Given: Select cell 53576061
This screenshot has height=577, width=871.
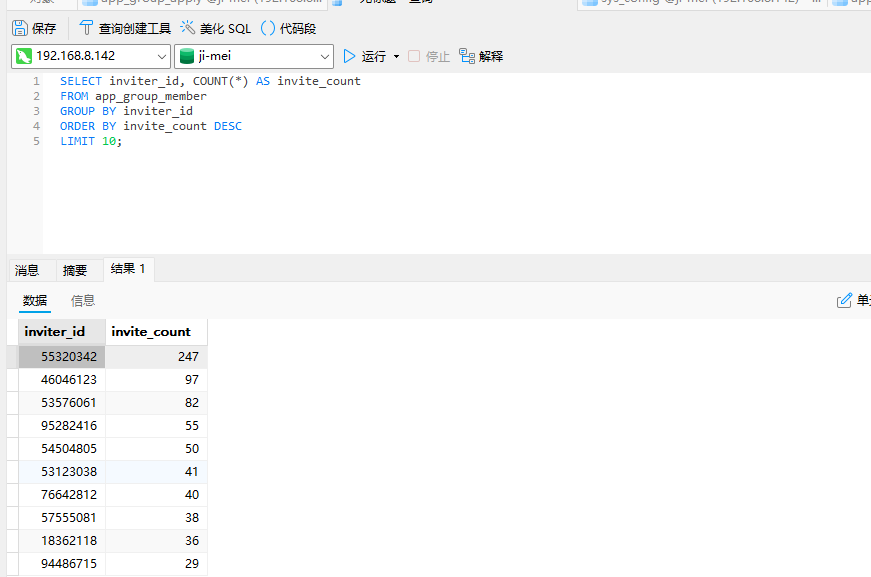Looking at the screenshot, I should point(62,403).
